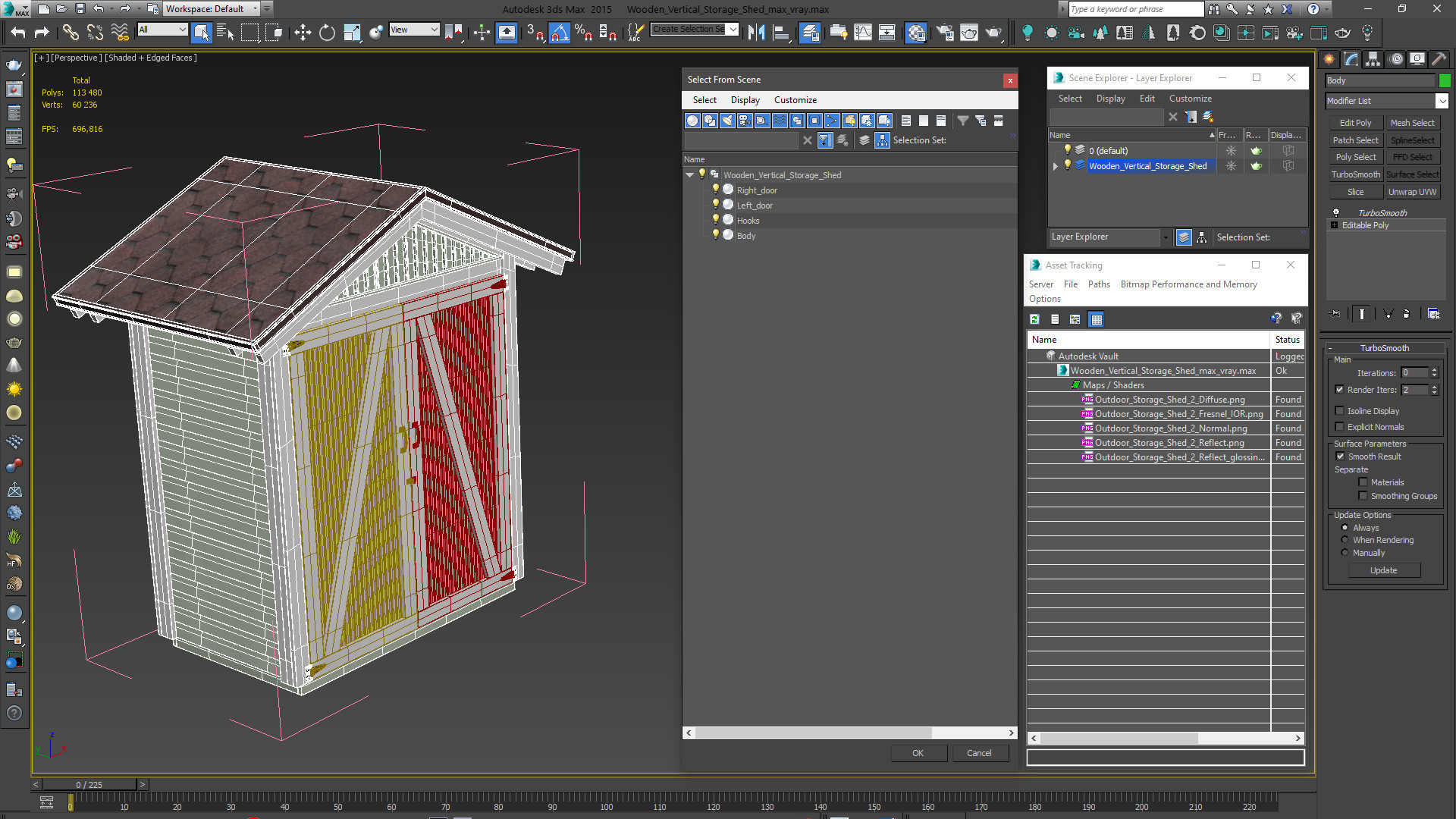Collapse the TurboSmooth rollout
The width and height of the screenshot is (1456, 819).
(x=1329, y=348)
